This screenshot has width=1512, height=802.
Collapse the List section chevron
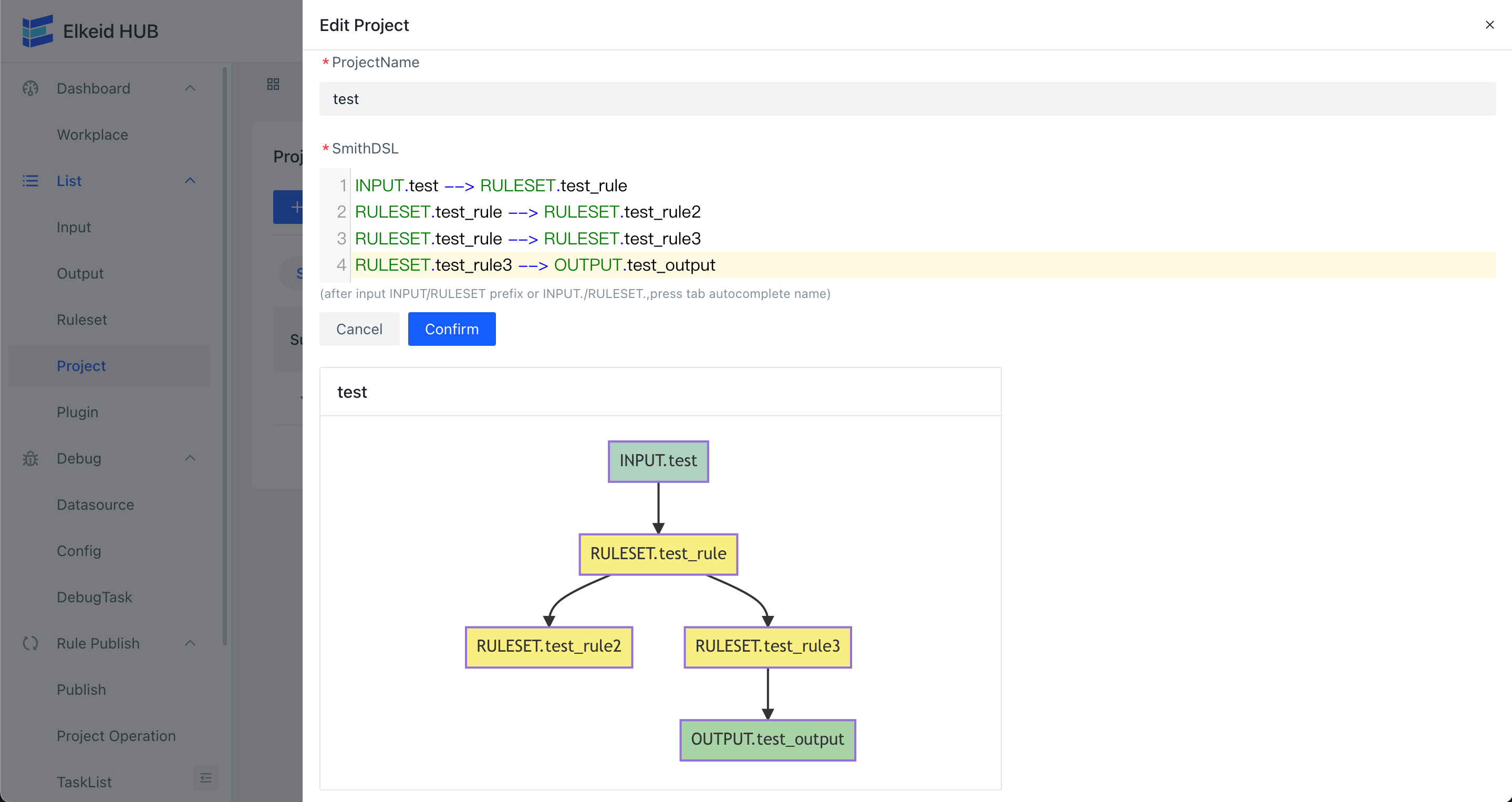190,181
